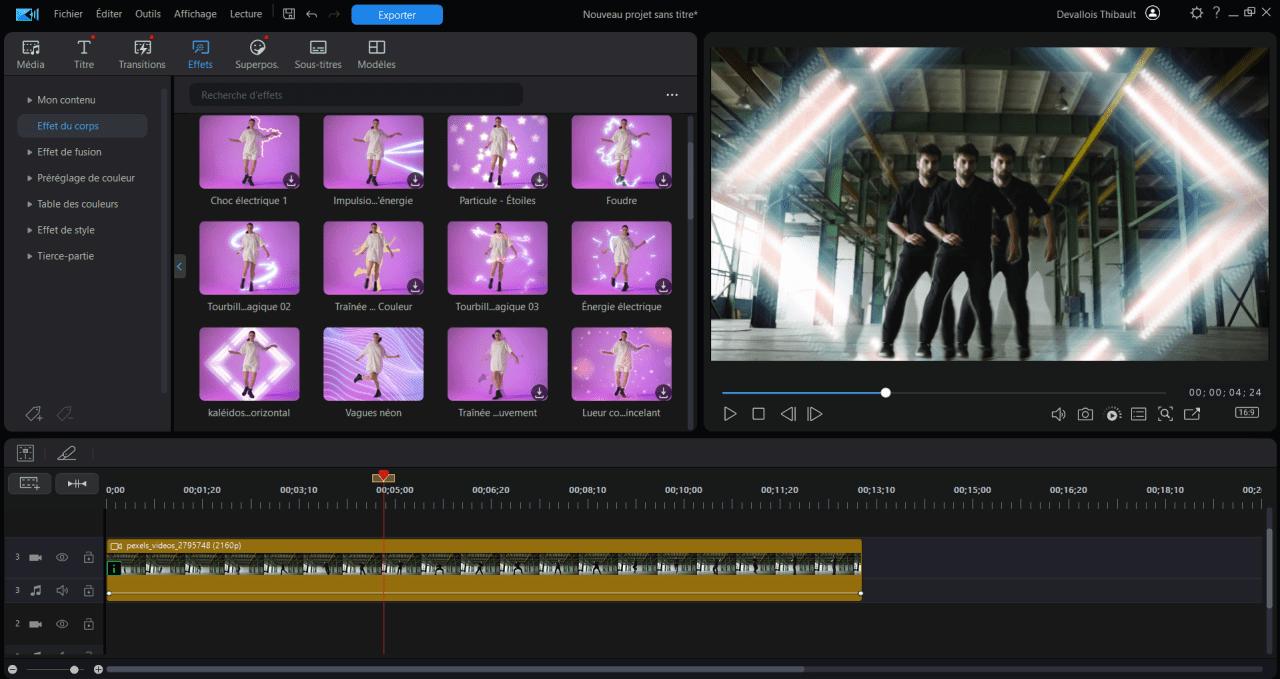
Task: Open the Affichage menu
Action: [x=195, y=13]
